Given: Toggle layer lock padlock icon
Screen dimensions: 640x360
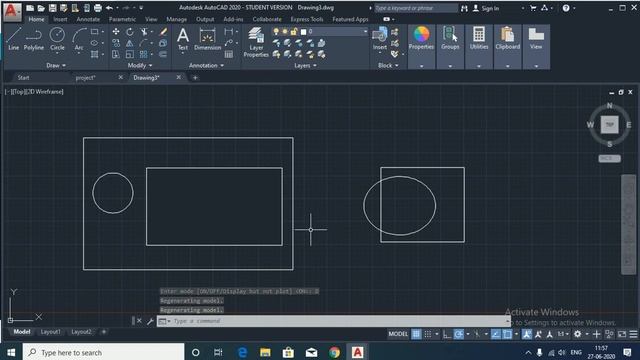Looking at the screenshot, I should click(293, 31).
